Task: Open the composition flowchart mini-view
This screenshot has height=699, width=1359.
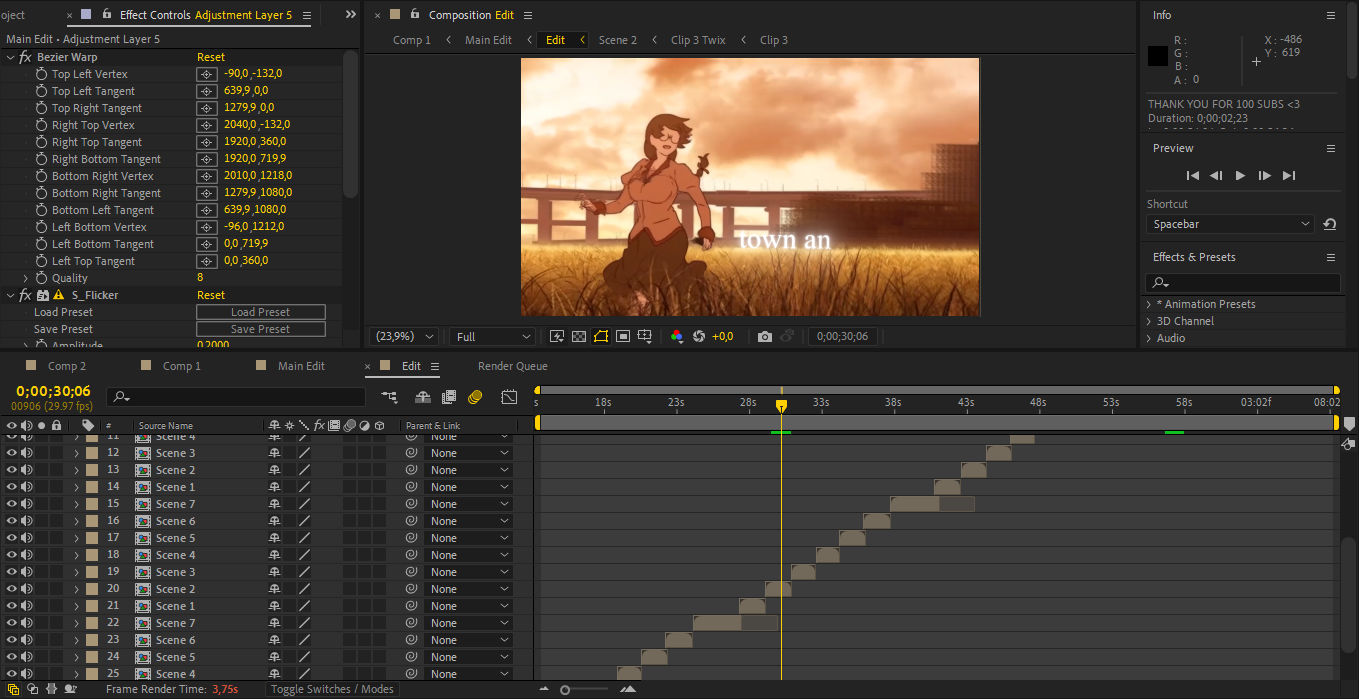Action: pyautogui.click(x=389, y=397)
